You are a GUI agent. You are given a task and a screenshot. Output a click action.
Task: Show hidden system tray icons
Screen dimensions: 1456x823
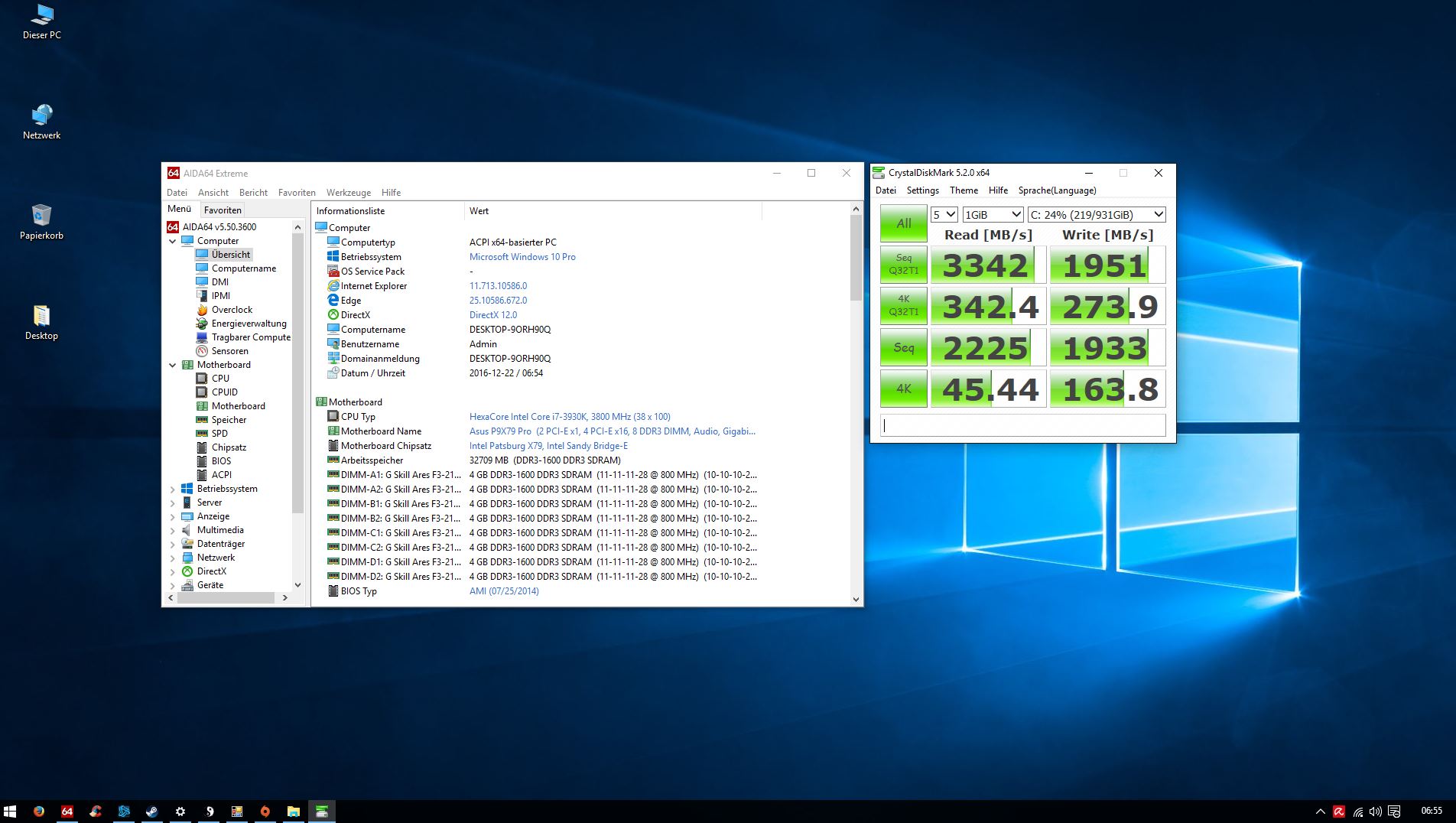[x=1321, y=812]
